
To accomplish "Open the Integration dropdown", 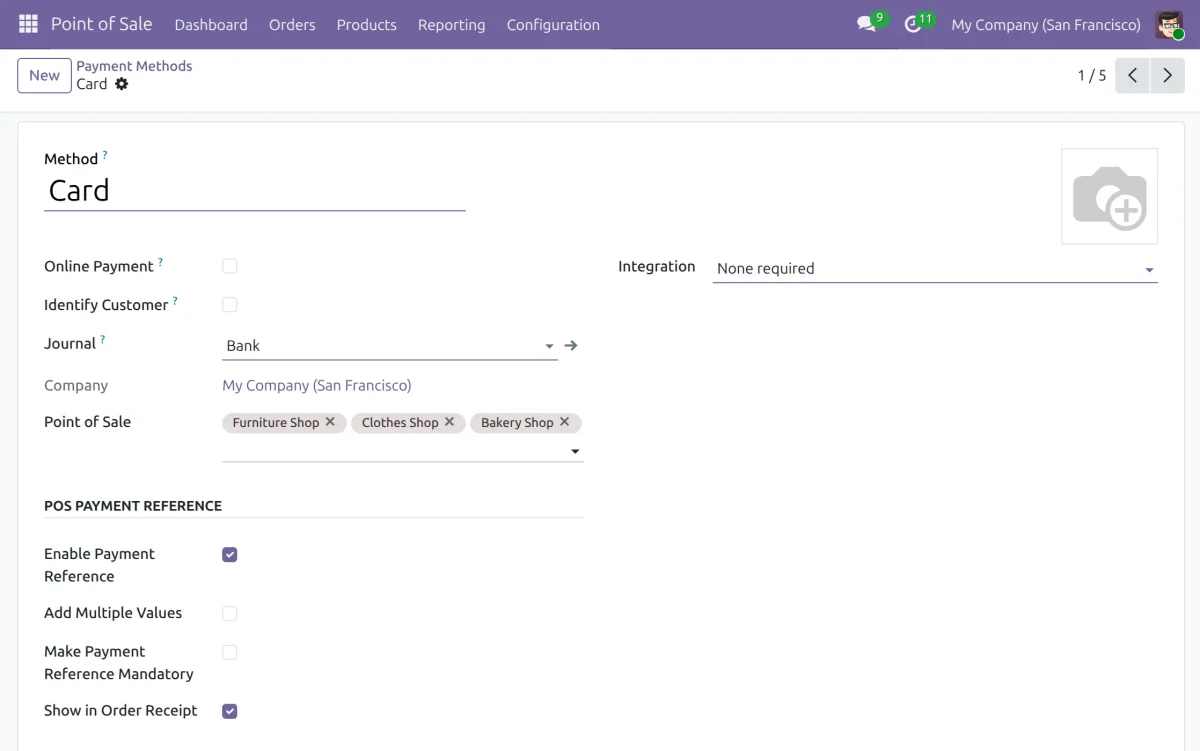I will pos(935,268).
